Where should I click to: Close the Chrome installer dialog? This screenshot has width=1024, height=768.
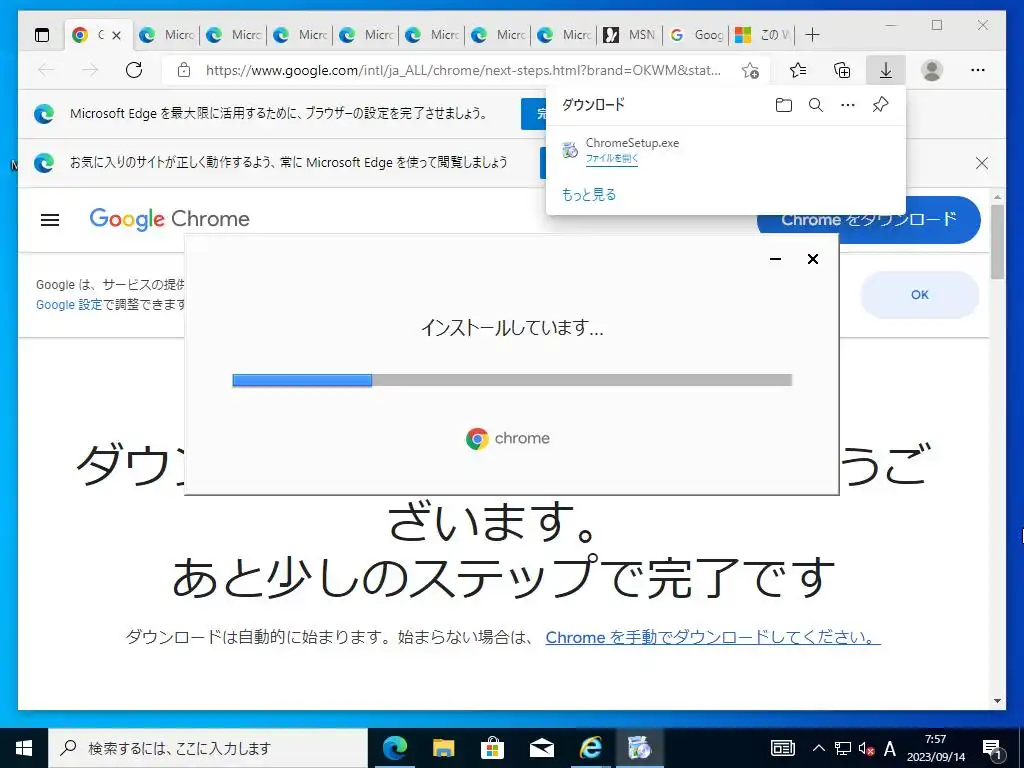click(x=813, y=259)
